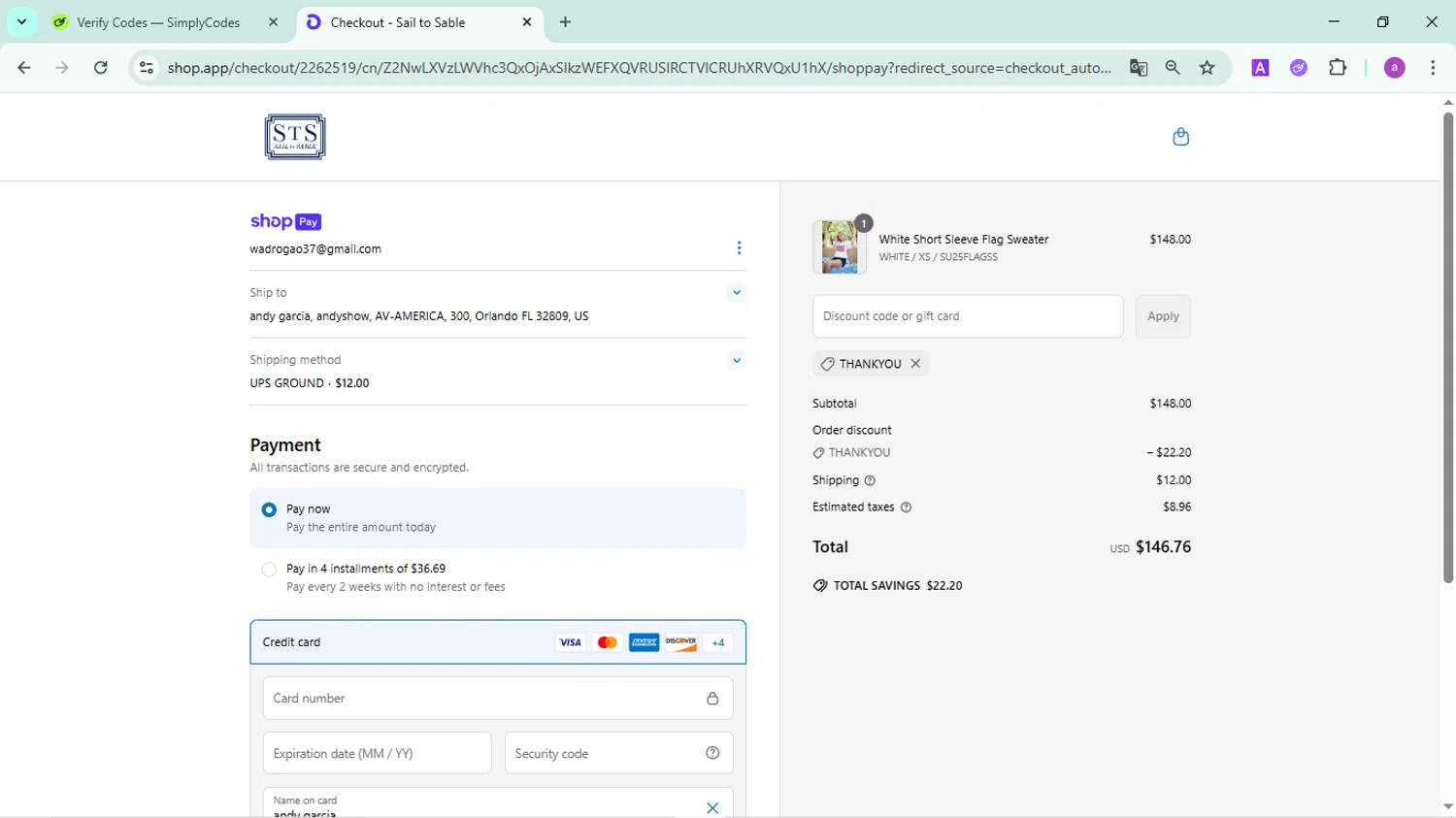Close the Checkout - Sail to Sable tab

(527, 21)
